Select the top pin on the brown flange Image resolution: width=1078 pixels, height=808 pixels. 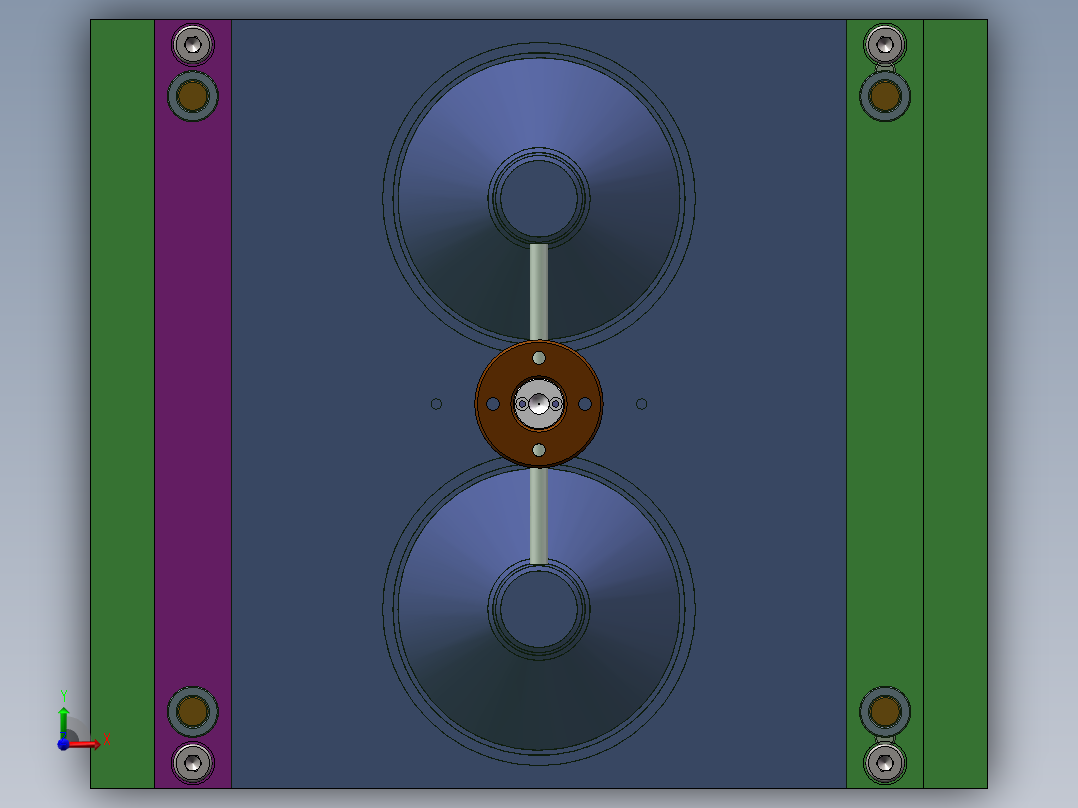pyautogui.click(x=539, y=358)
